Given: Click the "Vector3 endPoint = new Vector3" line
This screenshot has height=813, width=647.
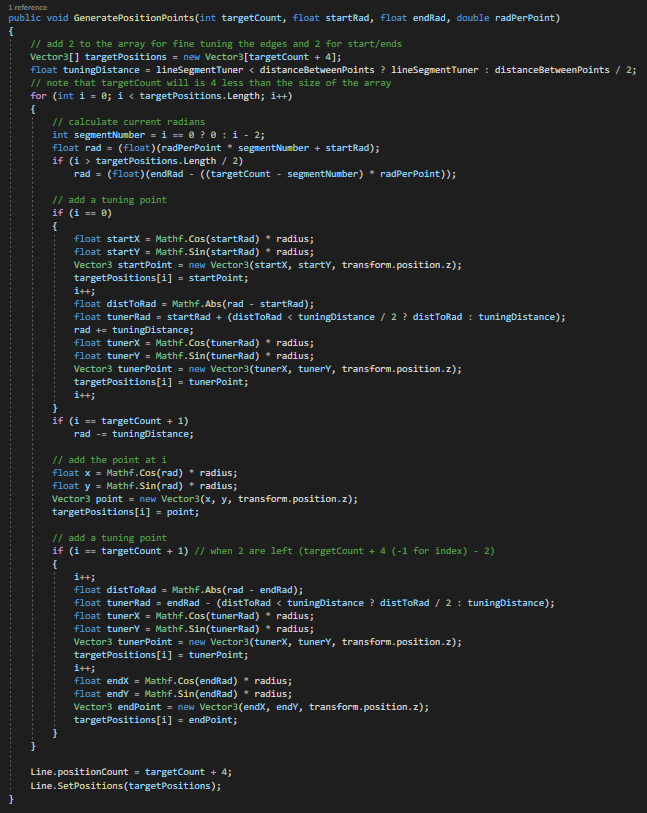Looking at the screenshot, I should [x=251, y=707].
